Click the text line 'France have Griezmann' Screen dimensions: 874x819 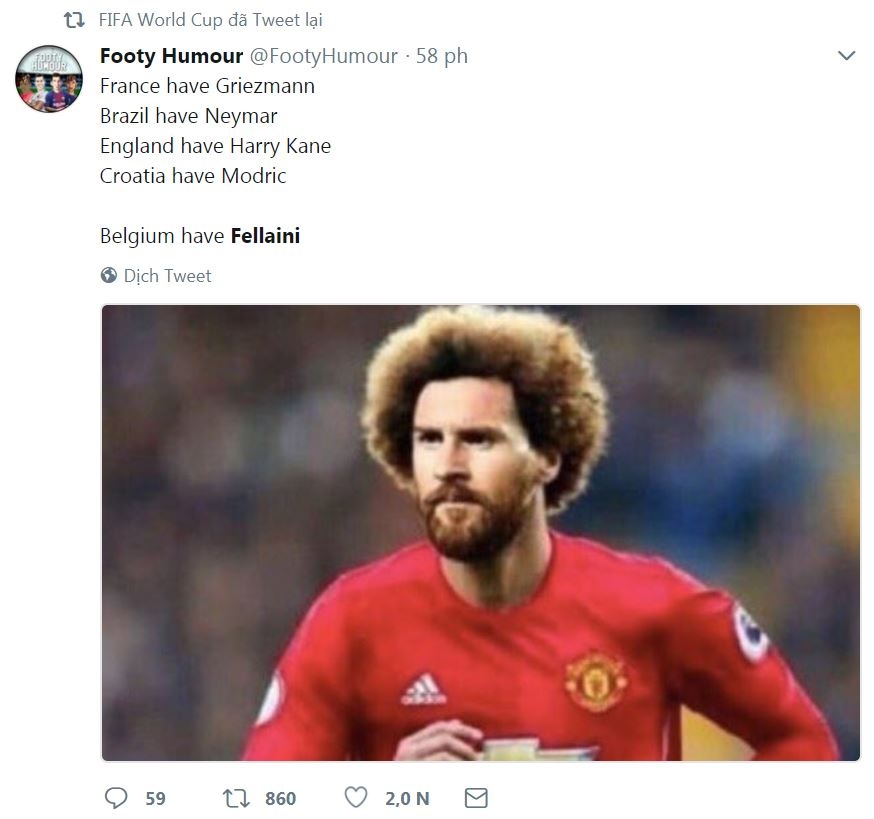[207, 86]
